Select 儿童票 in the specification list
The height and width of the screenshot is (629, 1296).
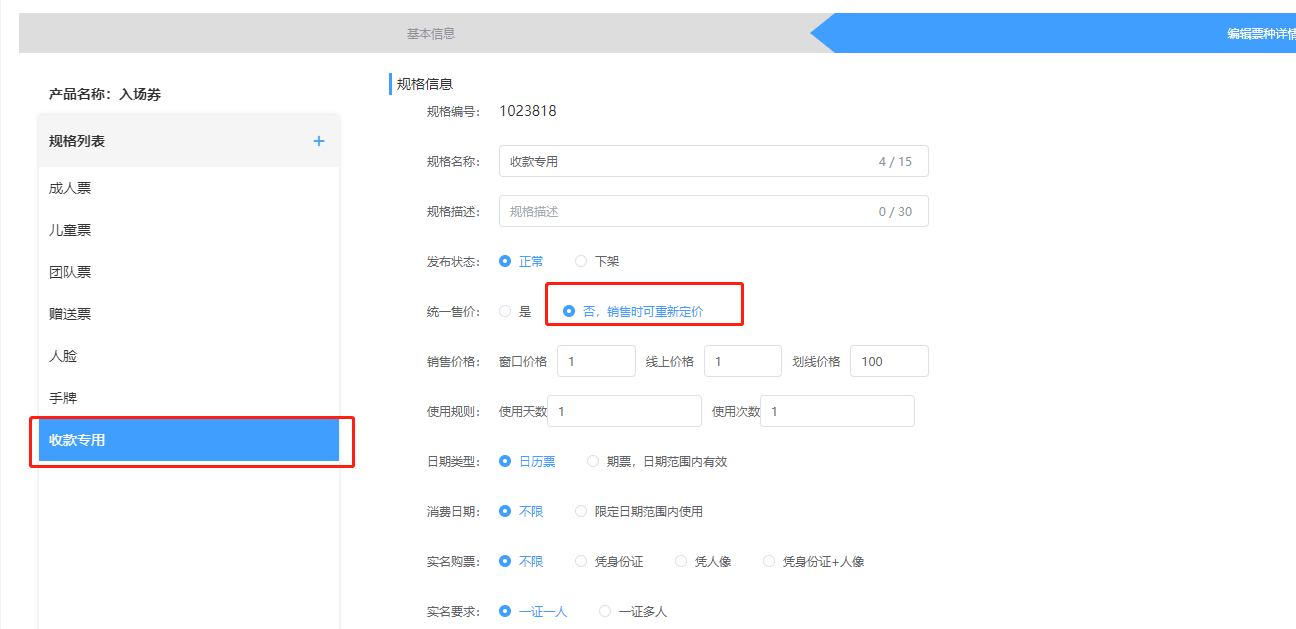[70, 230]
